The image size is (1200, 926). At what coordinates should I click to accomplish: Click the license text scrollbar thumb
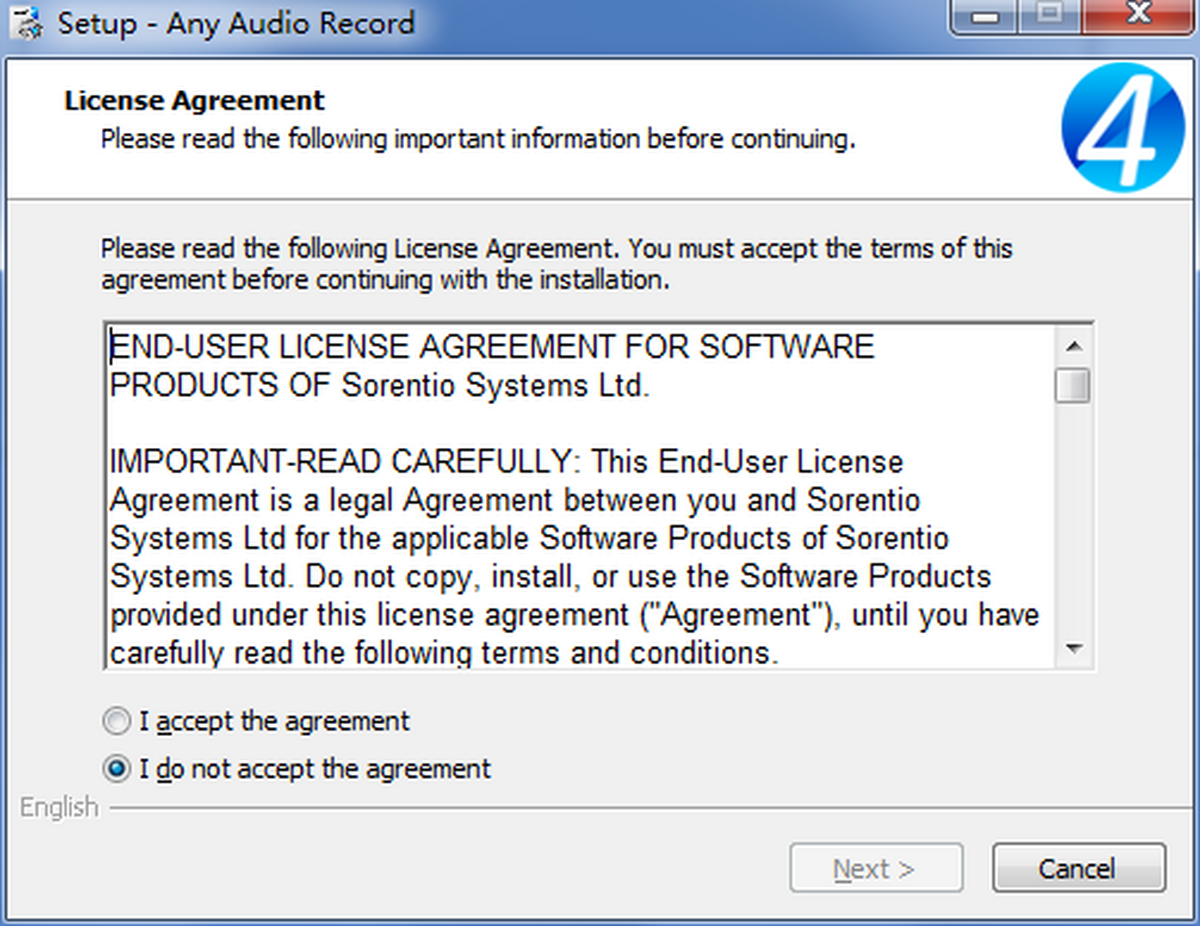1074,385
